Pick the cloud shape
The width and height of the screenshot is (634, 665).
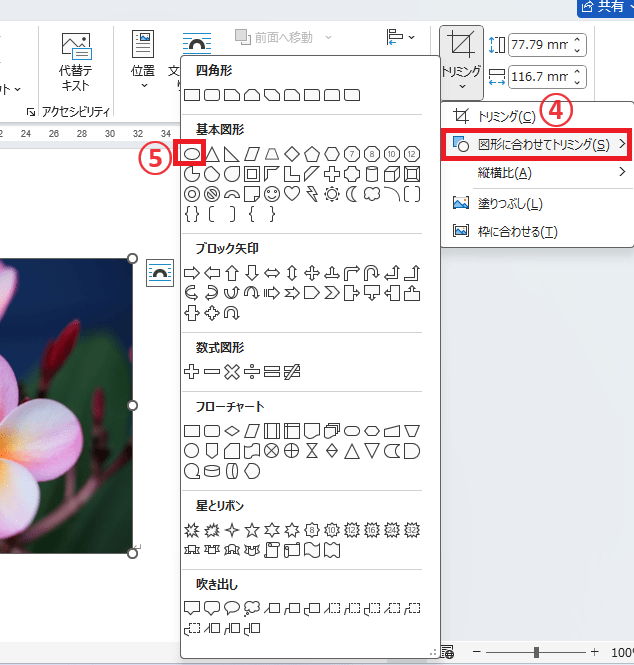click(372, 194)
